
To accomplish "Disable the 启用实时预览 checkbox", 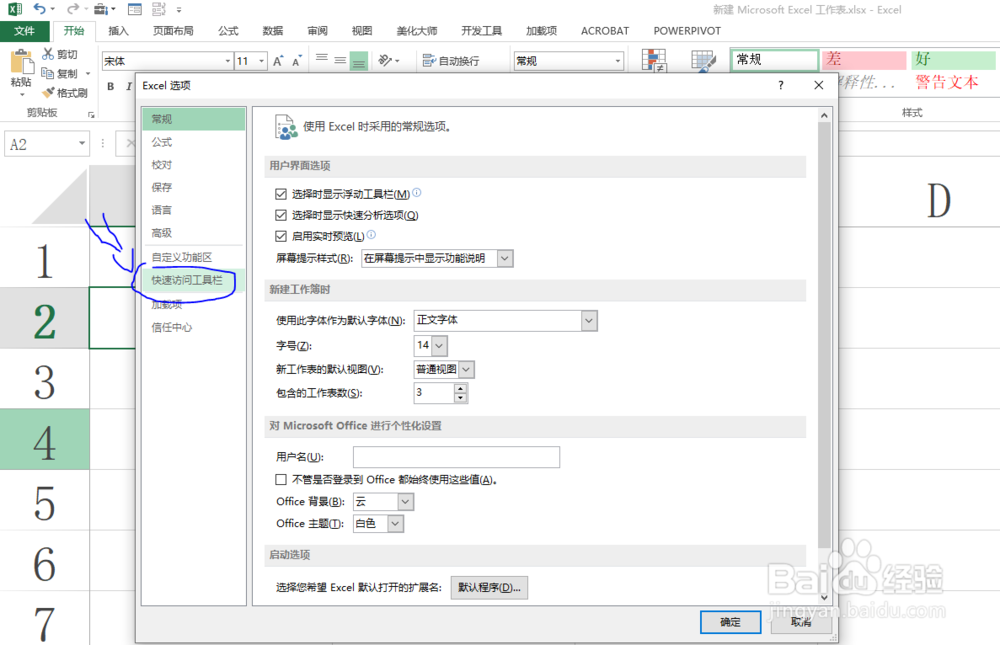I will (281, 236).
